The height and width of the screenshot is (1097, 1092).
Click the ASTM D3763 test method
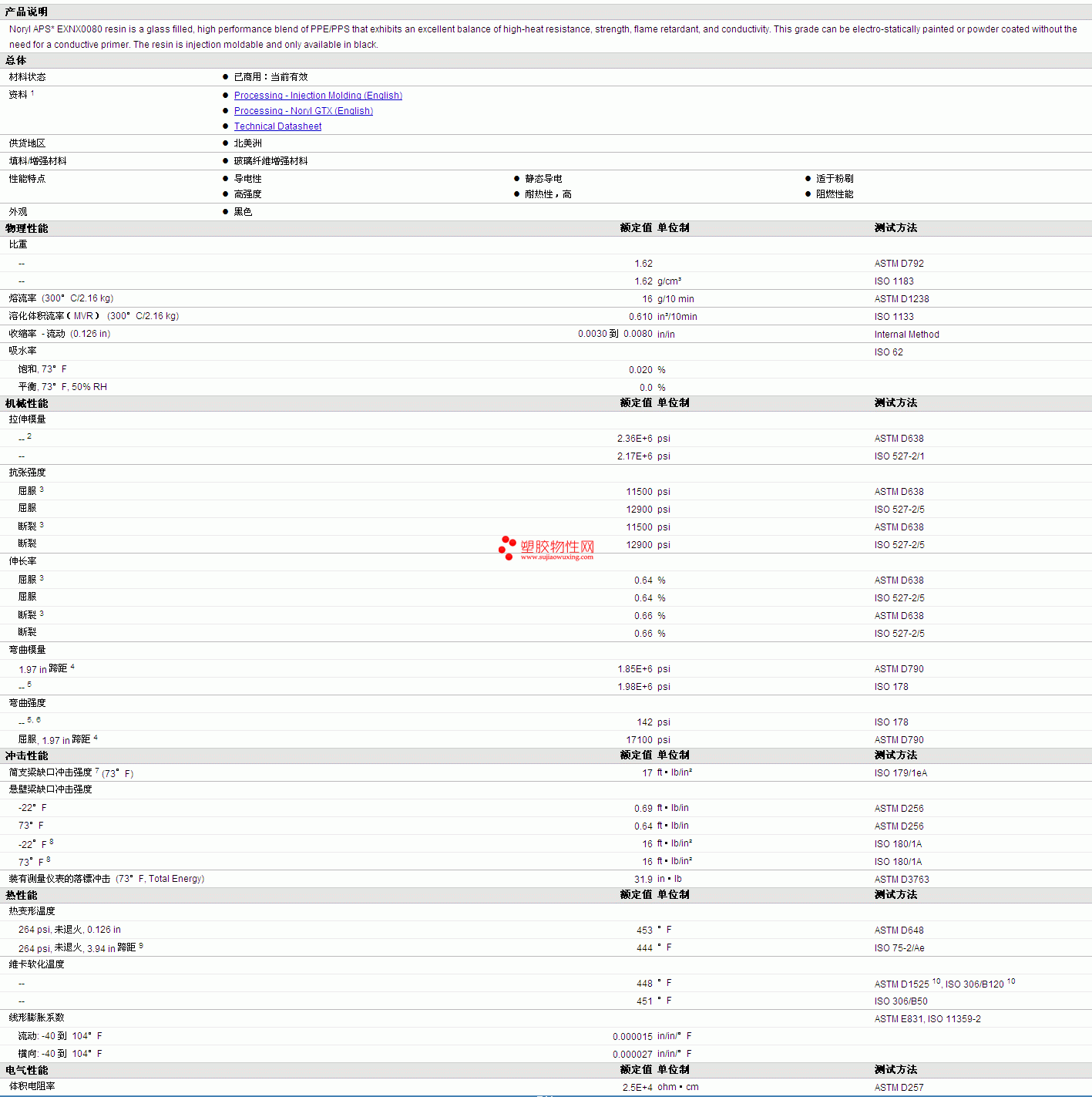[x=902, y=880]
